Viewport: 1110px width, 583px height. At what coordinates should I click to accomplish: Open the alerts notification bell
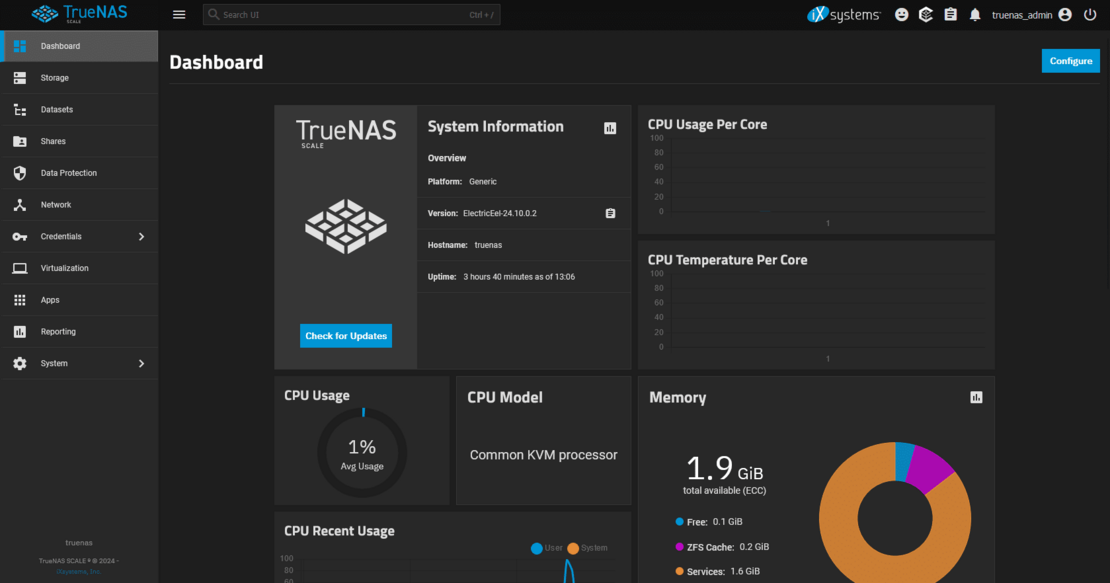[975, 14]
